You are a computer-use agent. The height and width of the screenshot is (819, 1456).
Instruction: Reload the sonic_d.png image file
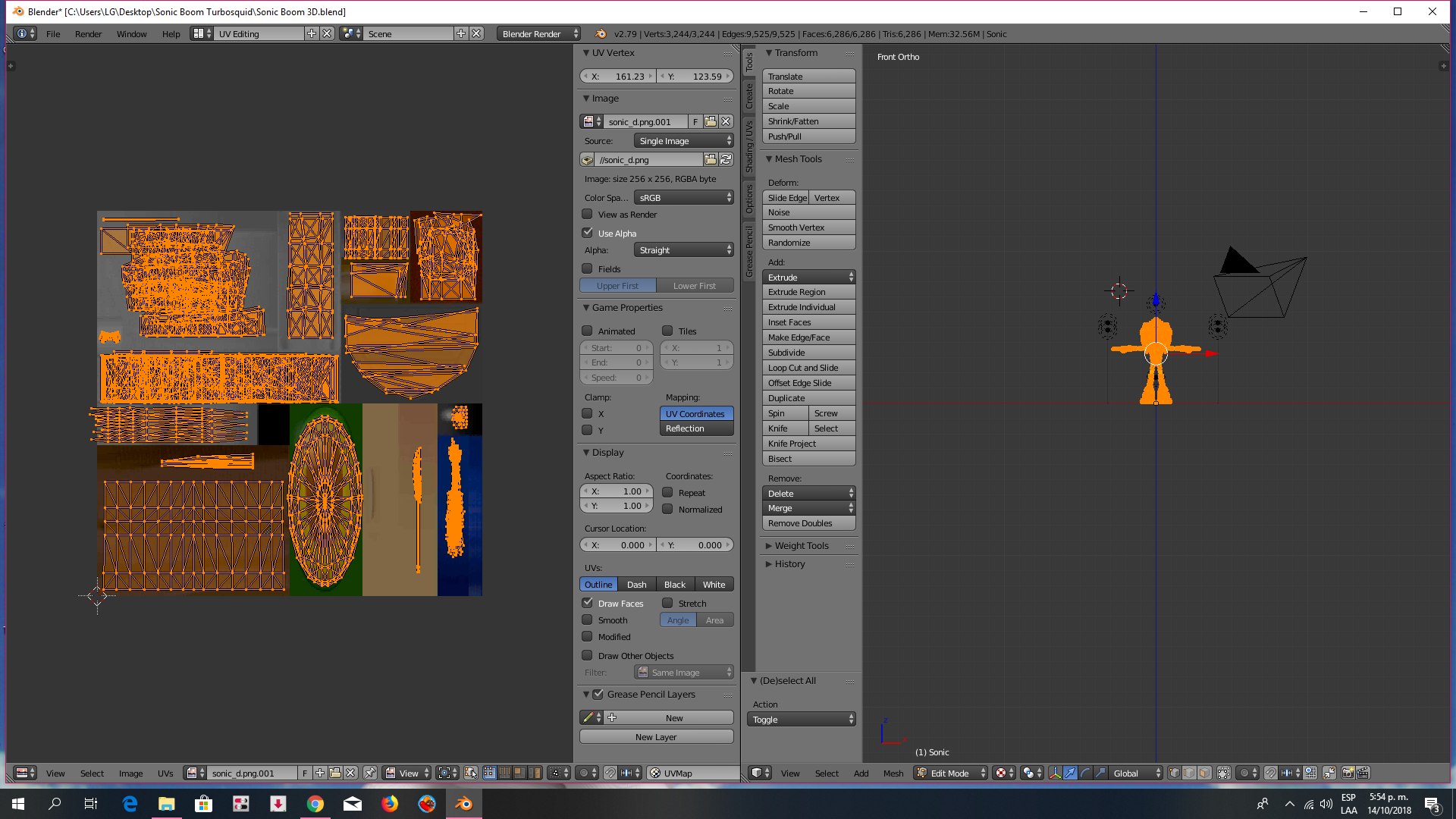coord(726,159)
